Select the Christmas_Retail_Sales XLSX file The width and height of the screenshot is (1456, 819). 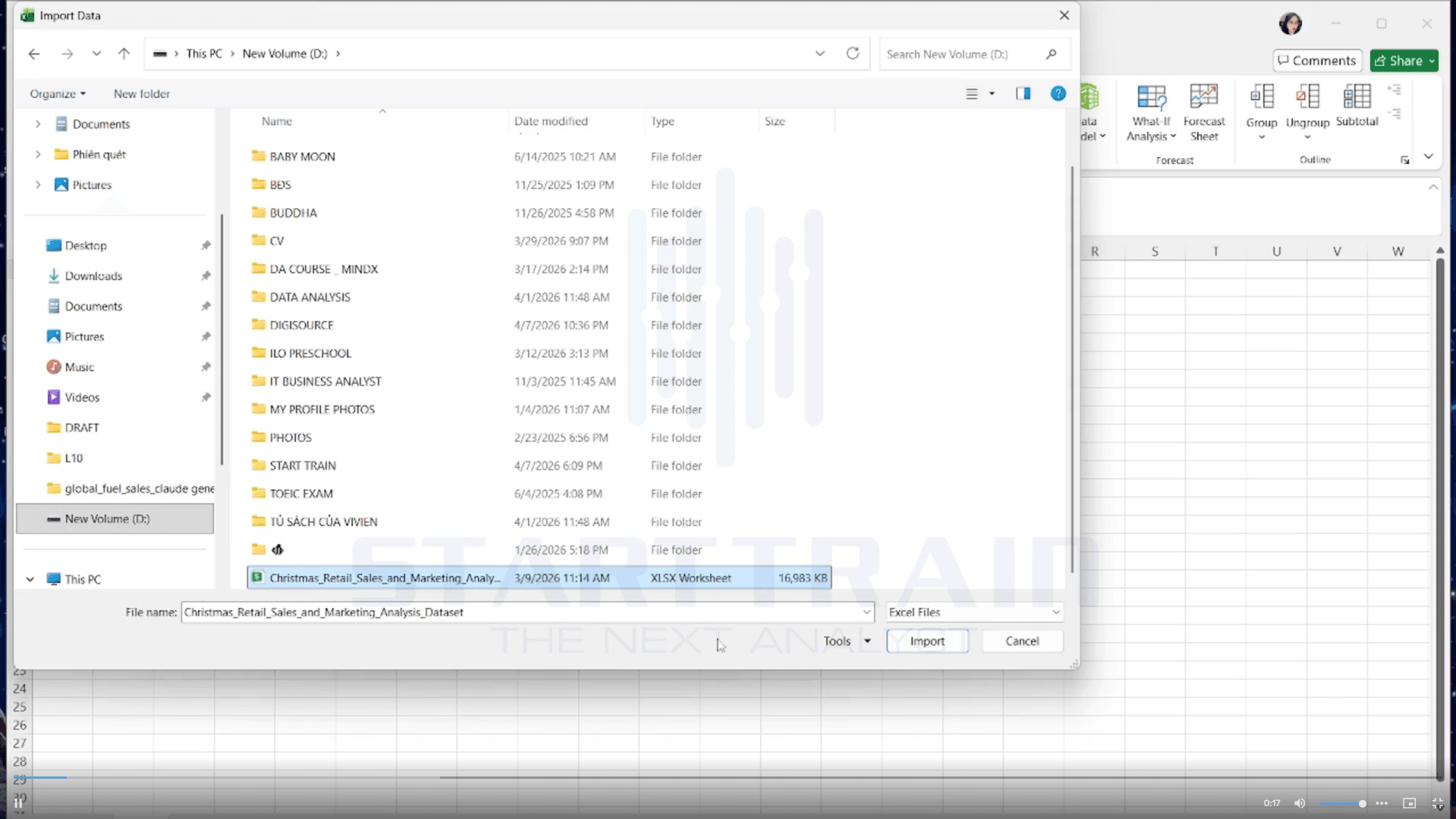tap(539, 578)
